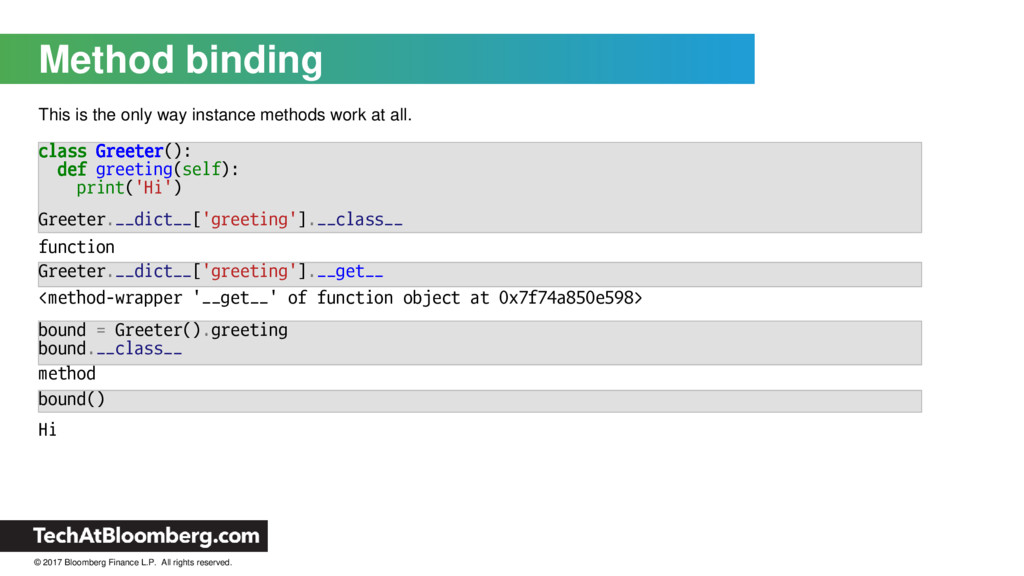Click the print('Hi') statement
This screenshot has width=1024, height=576.
tap(129, 187)
